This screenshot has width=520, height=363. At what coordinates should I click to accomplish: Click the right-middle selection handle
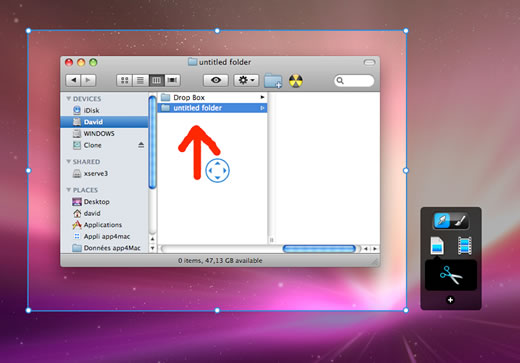coord(406,170)
